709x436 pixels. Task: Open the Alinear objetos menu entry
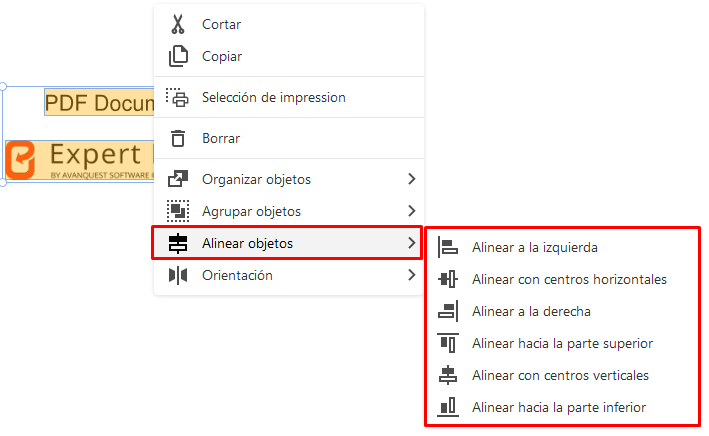click(287, 243)
